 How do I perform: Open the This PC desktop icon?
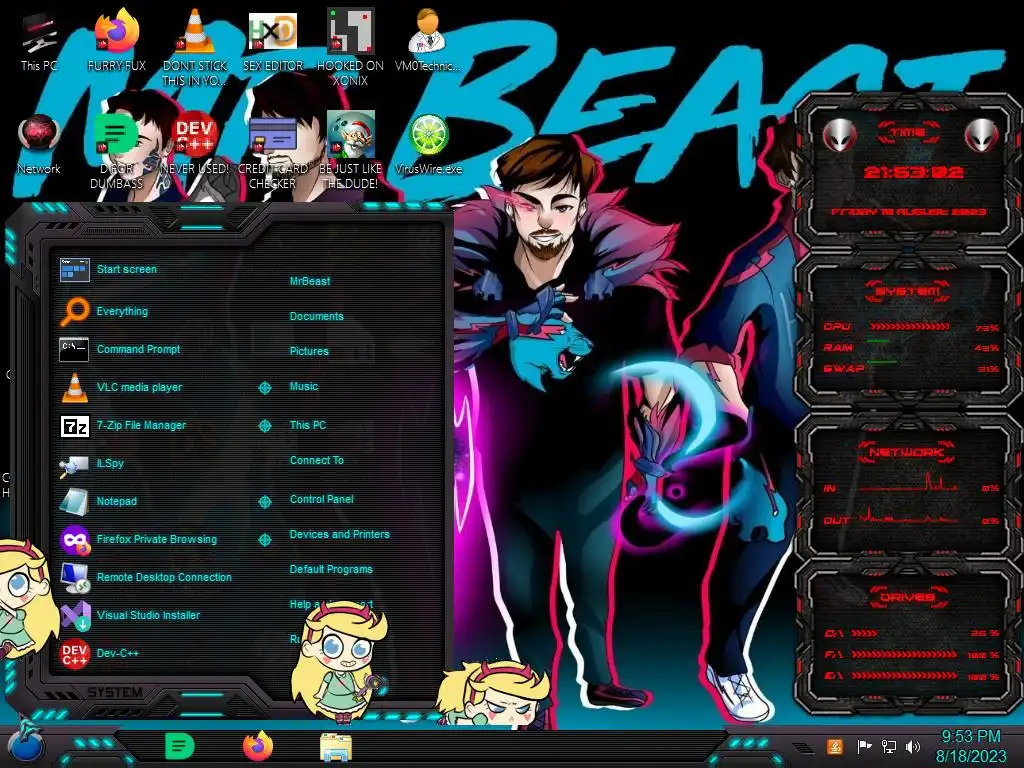(39, 40)
